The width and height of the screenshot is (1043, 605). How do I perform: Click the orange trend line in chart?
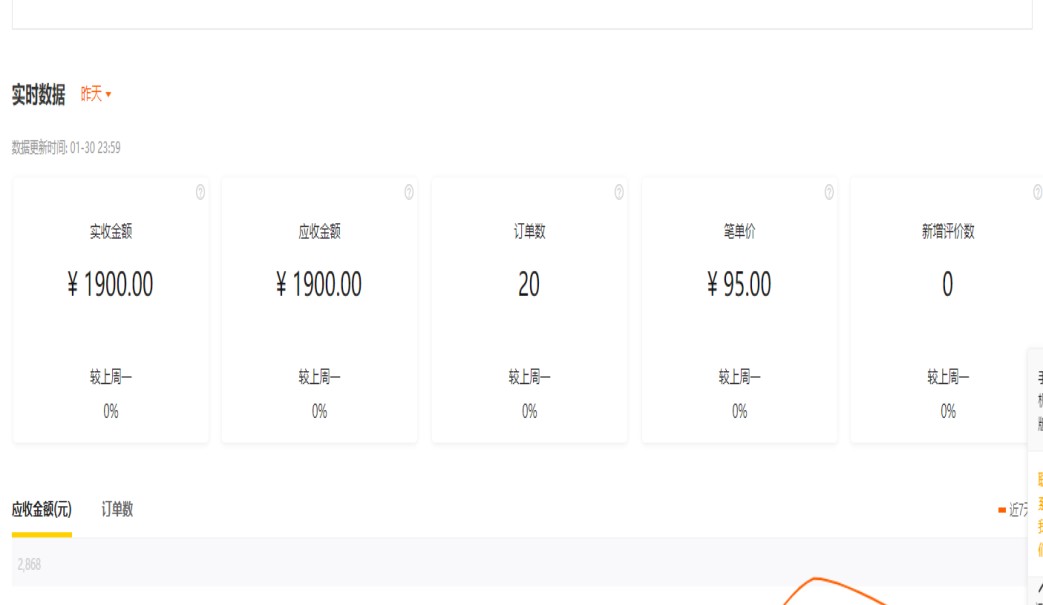(x=820, y=579)
